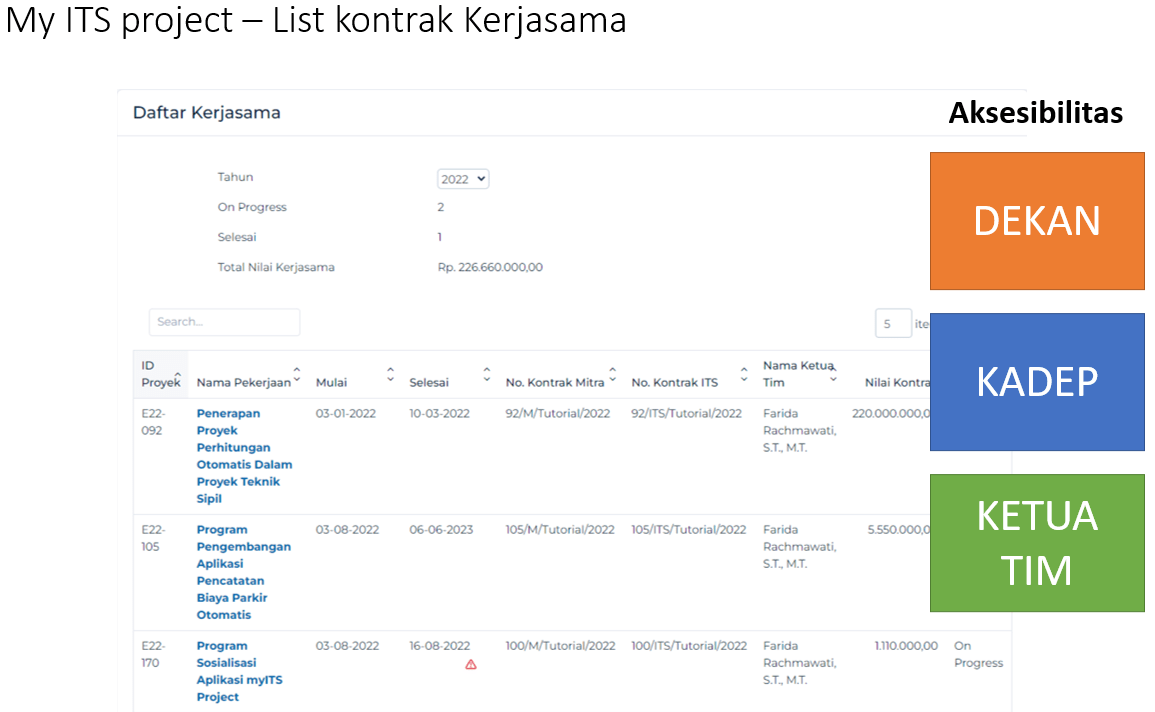Click the Nilai Kontrak column header
The image size is (1155, 712).
(897, 382)
